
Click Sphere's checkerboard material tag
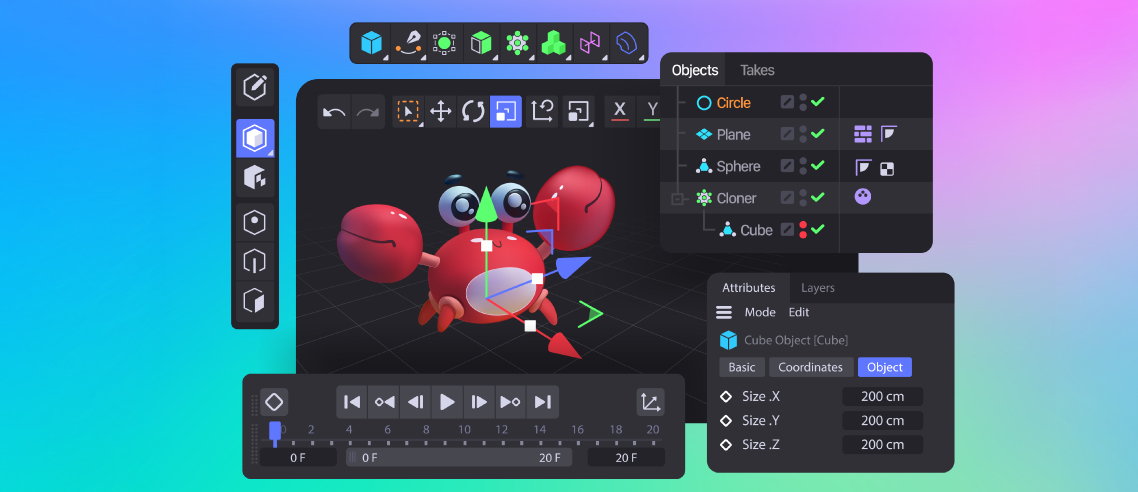point(887,169)
